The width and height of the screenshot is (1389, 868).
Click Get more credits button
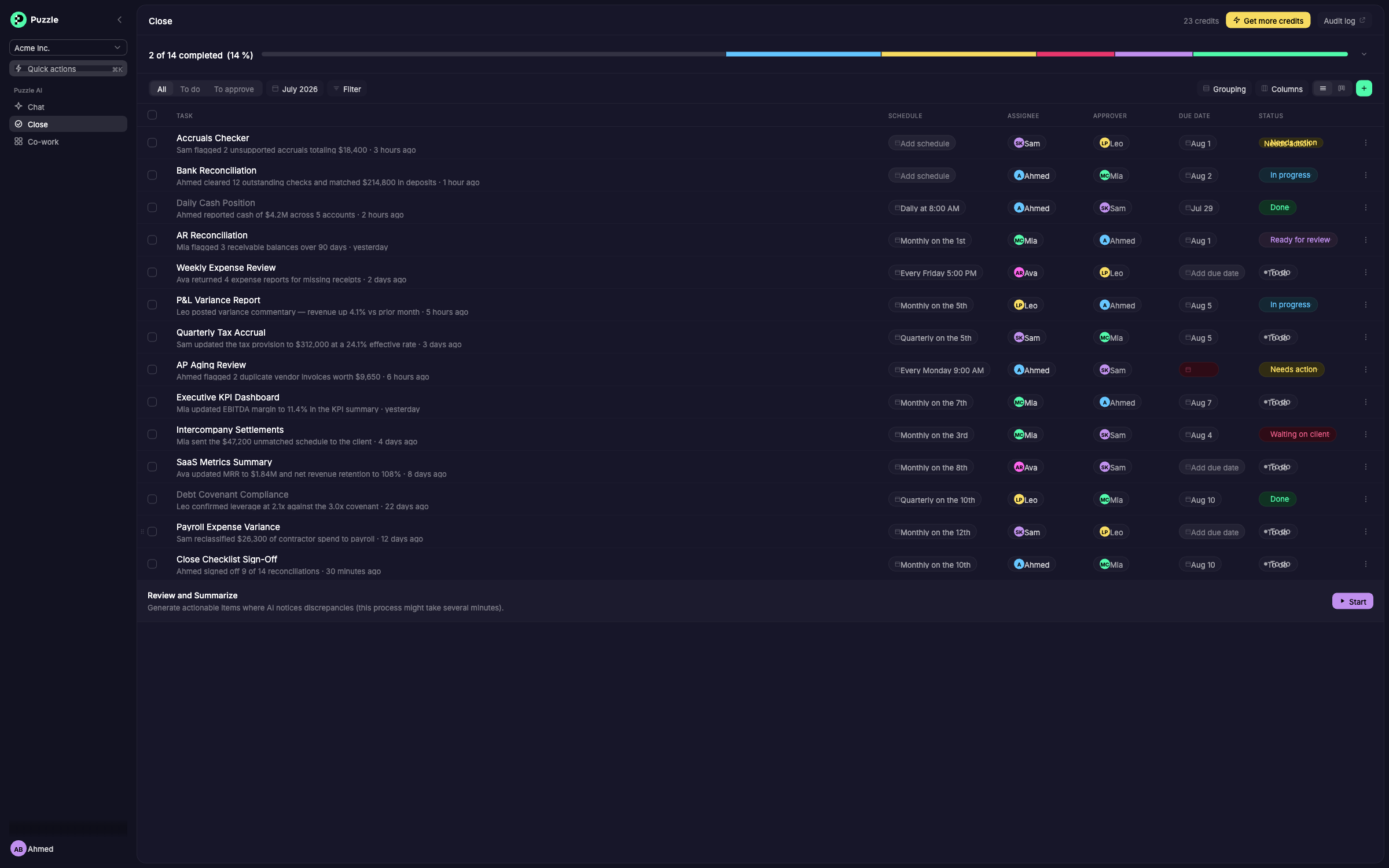1268,21
